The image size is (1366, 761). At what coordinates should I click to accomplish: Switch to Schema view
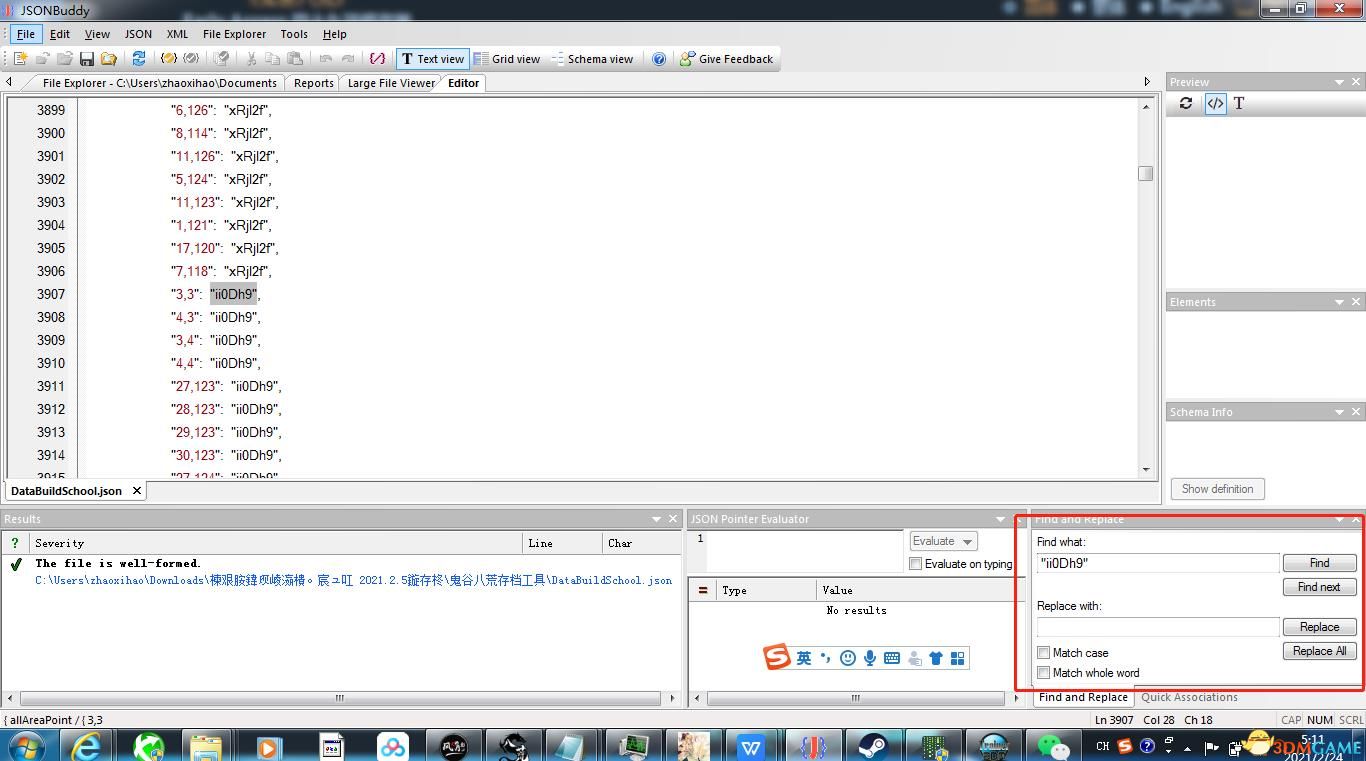592,59
